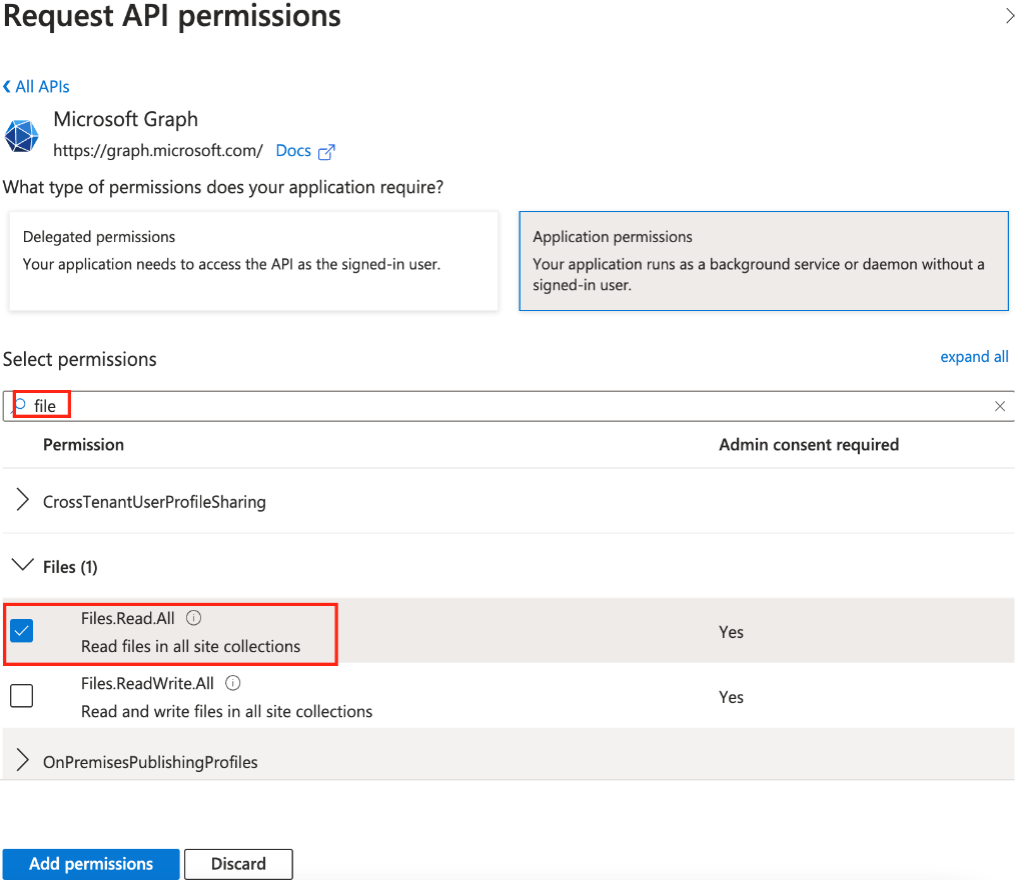Open the Docs external link icon
The height and width of the screenshot is (880, 1017).
[327, 152]
